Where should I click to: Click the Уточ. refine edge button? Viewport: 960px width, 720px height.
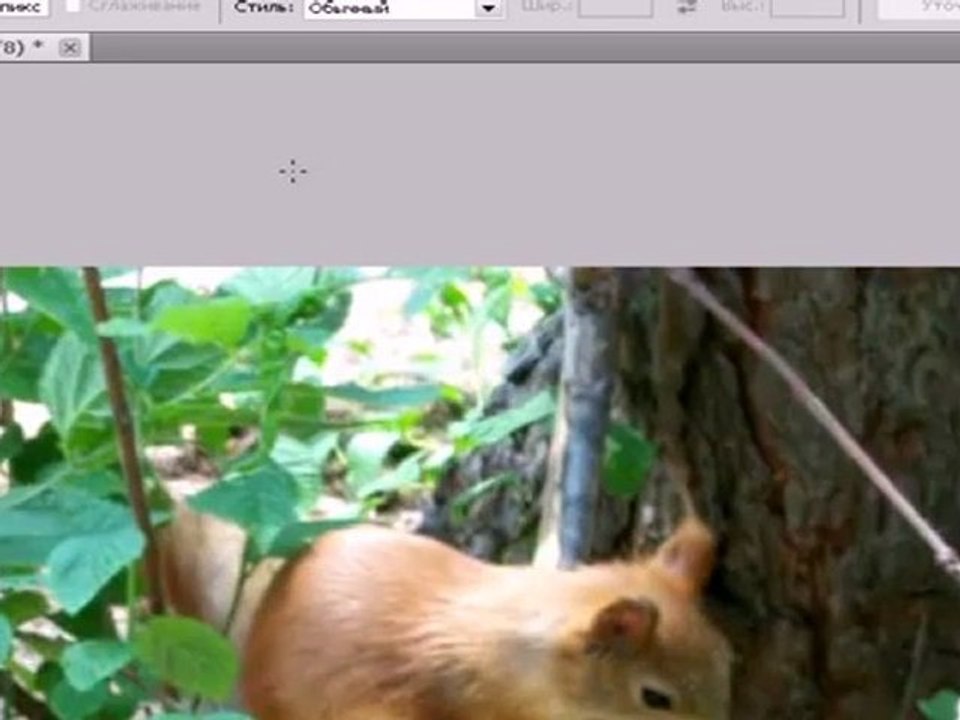(x=919, y=8)
